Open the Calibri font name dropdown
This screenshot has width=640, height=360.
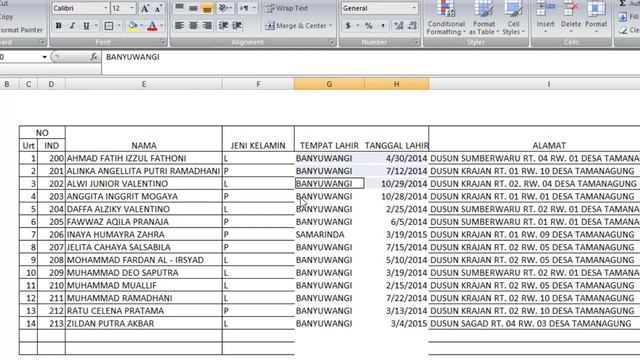pos(106,8)
